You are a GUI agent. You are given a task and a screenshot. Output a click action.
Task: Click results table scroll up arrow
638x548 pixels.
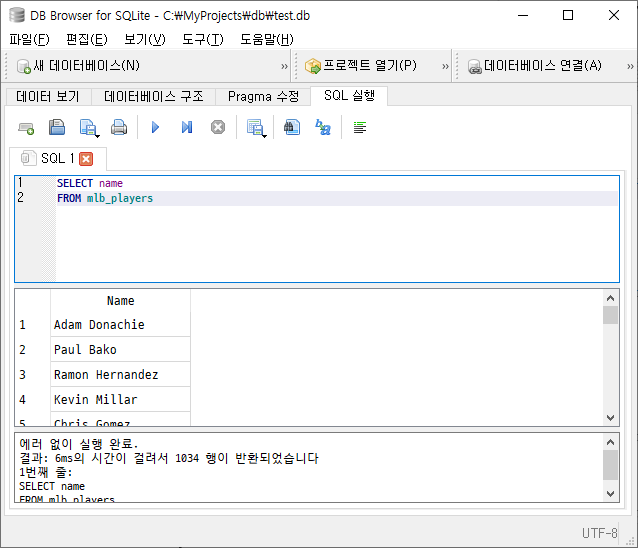coord(610,298)
